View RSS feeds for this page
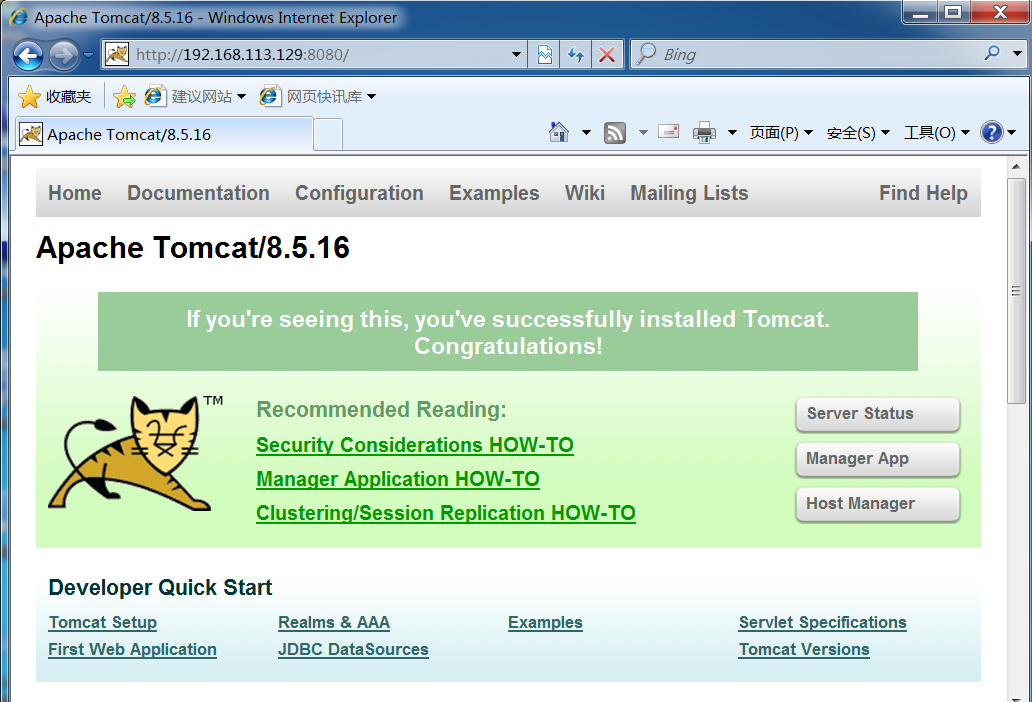Viewport: 1032px width, 702px height. pyautogui.click(x=614, y=131)
